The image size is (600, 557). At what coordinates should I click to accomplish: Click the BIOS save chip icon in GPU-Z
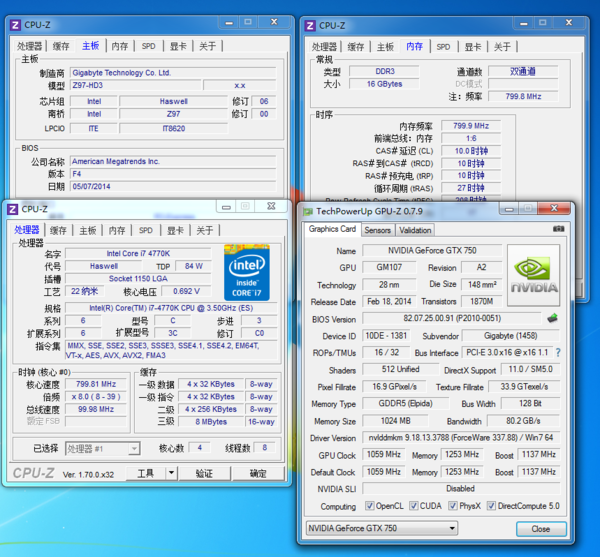tap(552, 318)
